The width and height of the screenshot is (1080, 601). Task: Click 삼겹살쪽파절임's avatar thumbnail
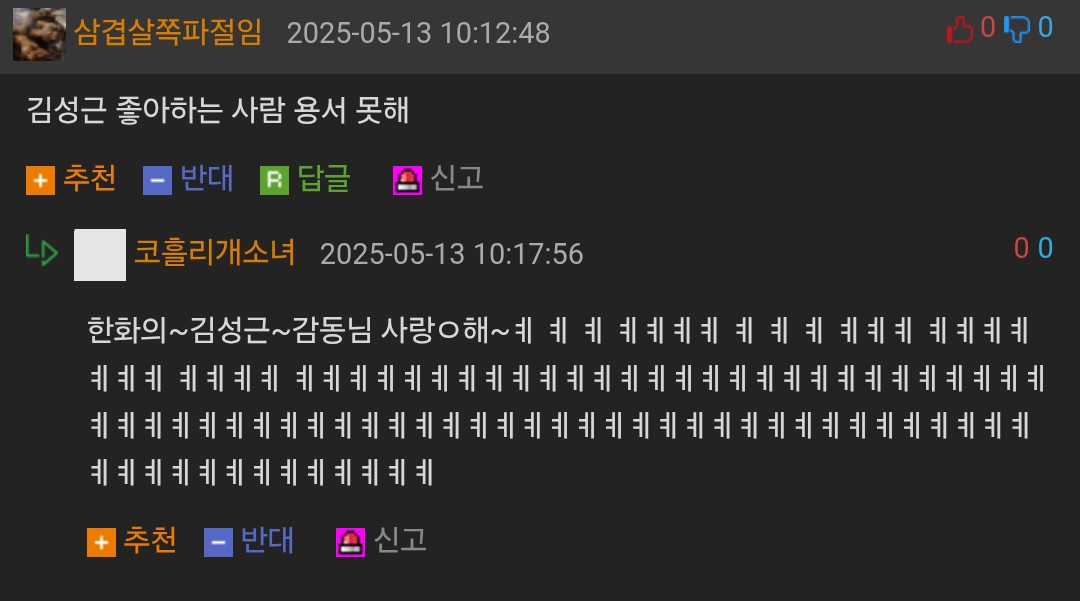39,34
